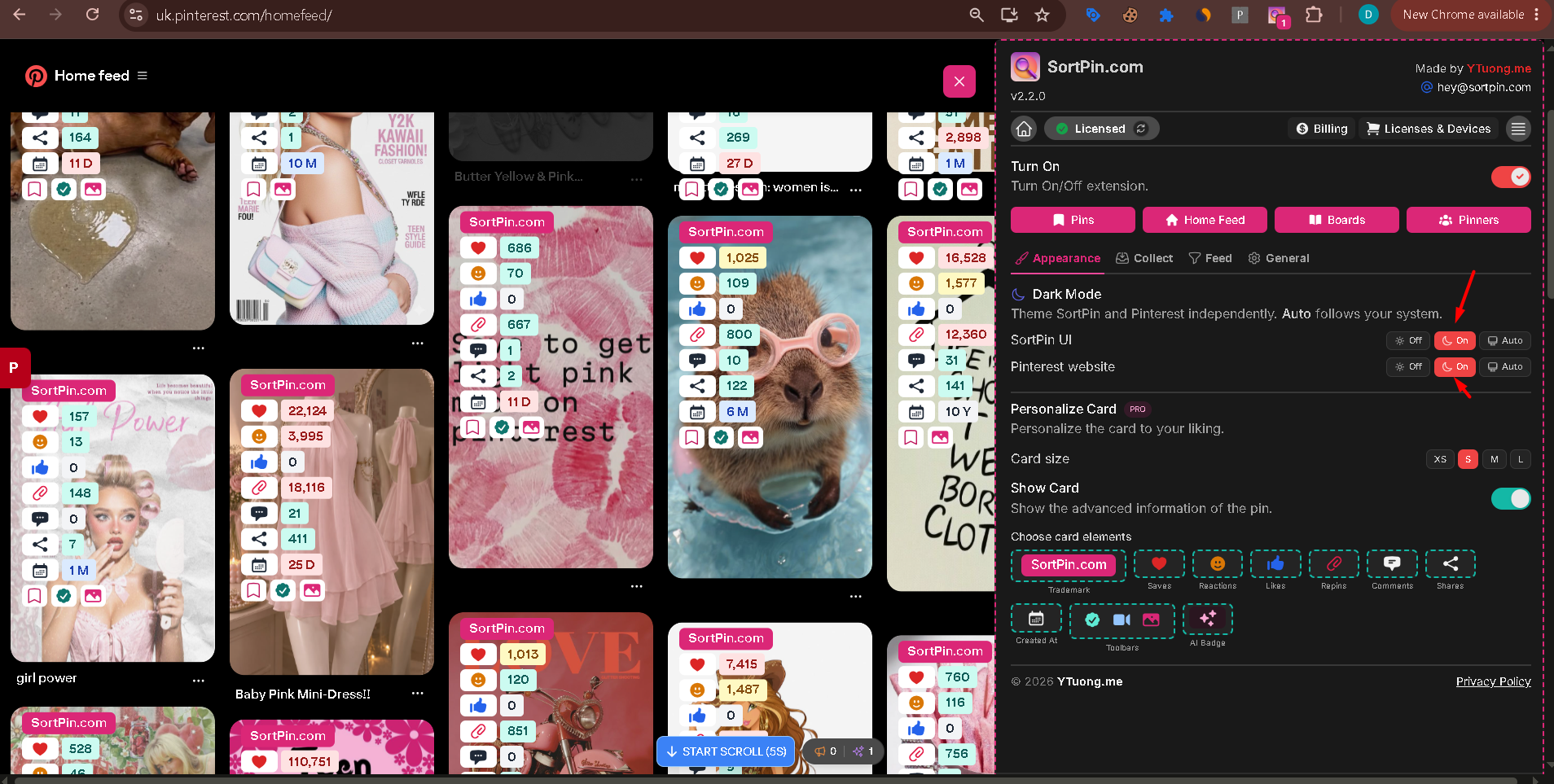1554x784 pixels.
Task: Bookmark this page with the star icon
Action: [x=1042, y=15]
